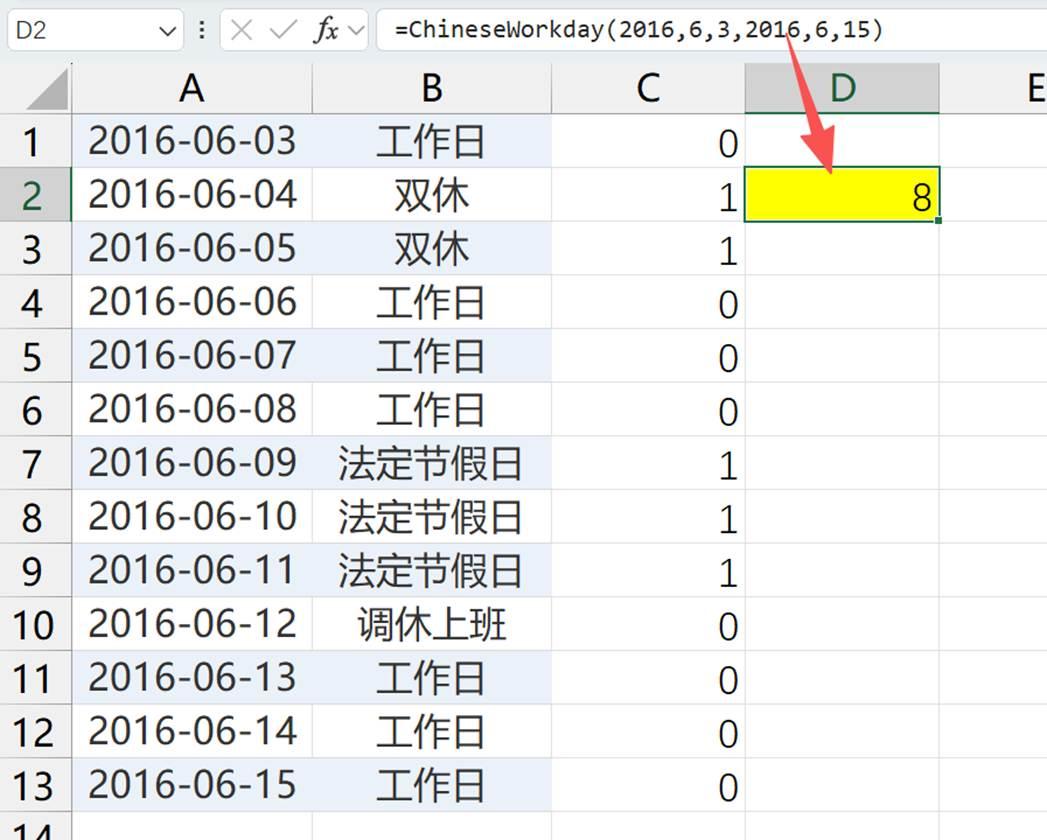Click cell with date 2016-06-09
Viewport: 1047px width, 840px height.
[x=192, y=463]
